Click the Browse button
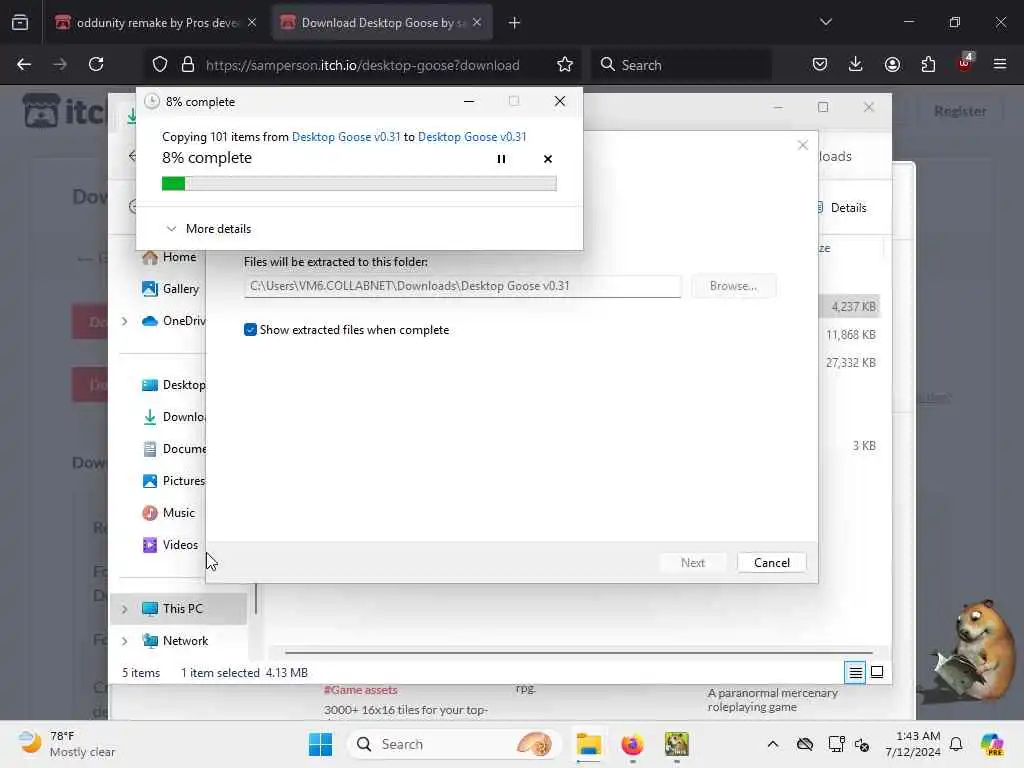 (733, 286)
